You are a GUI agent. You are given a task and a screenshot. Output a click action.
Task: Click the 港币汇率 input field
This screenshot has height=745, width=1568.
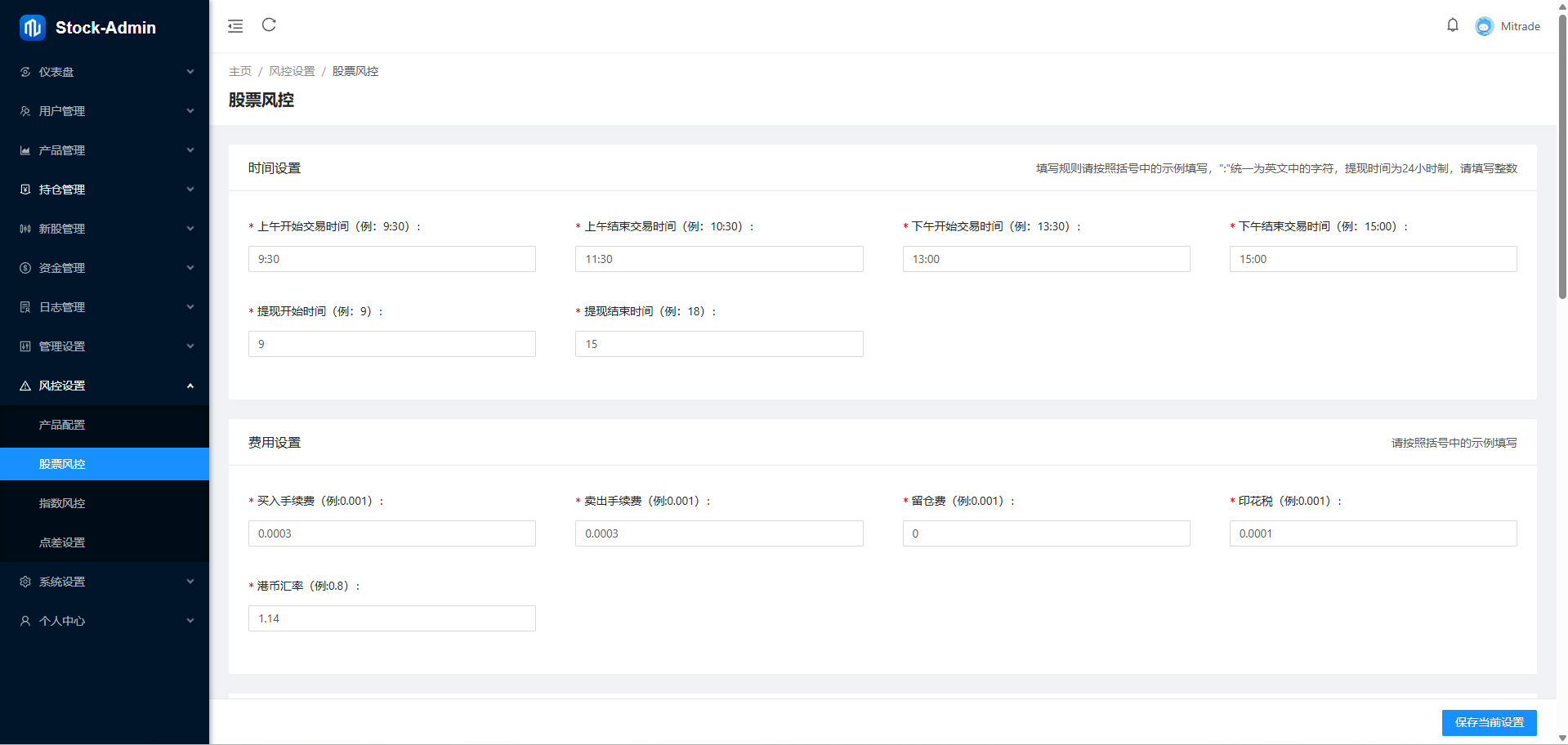click(391, 618)
